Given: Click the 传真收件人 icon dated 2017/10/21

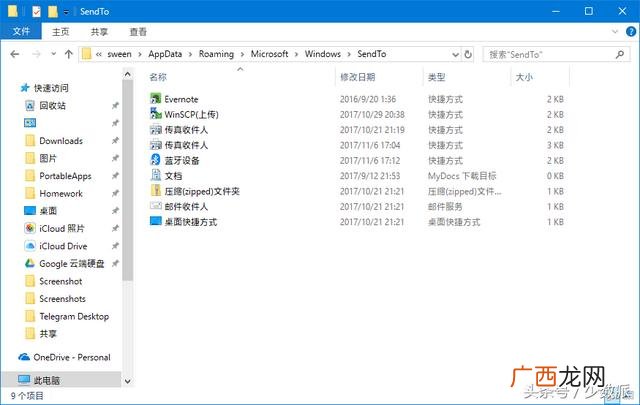Looking at the screenshot, I should (156, 129).
